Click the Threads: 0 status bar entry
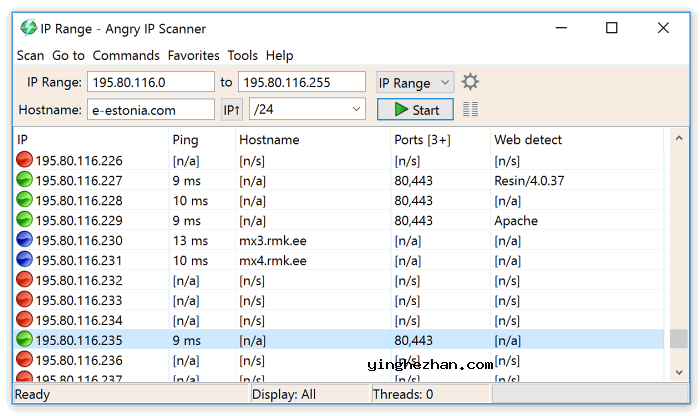 [403, 394]
